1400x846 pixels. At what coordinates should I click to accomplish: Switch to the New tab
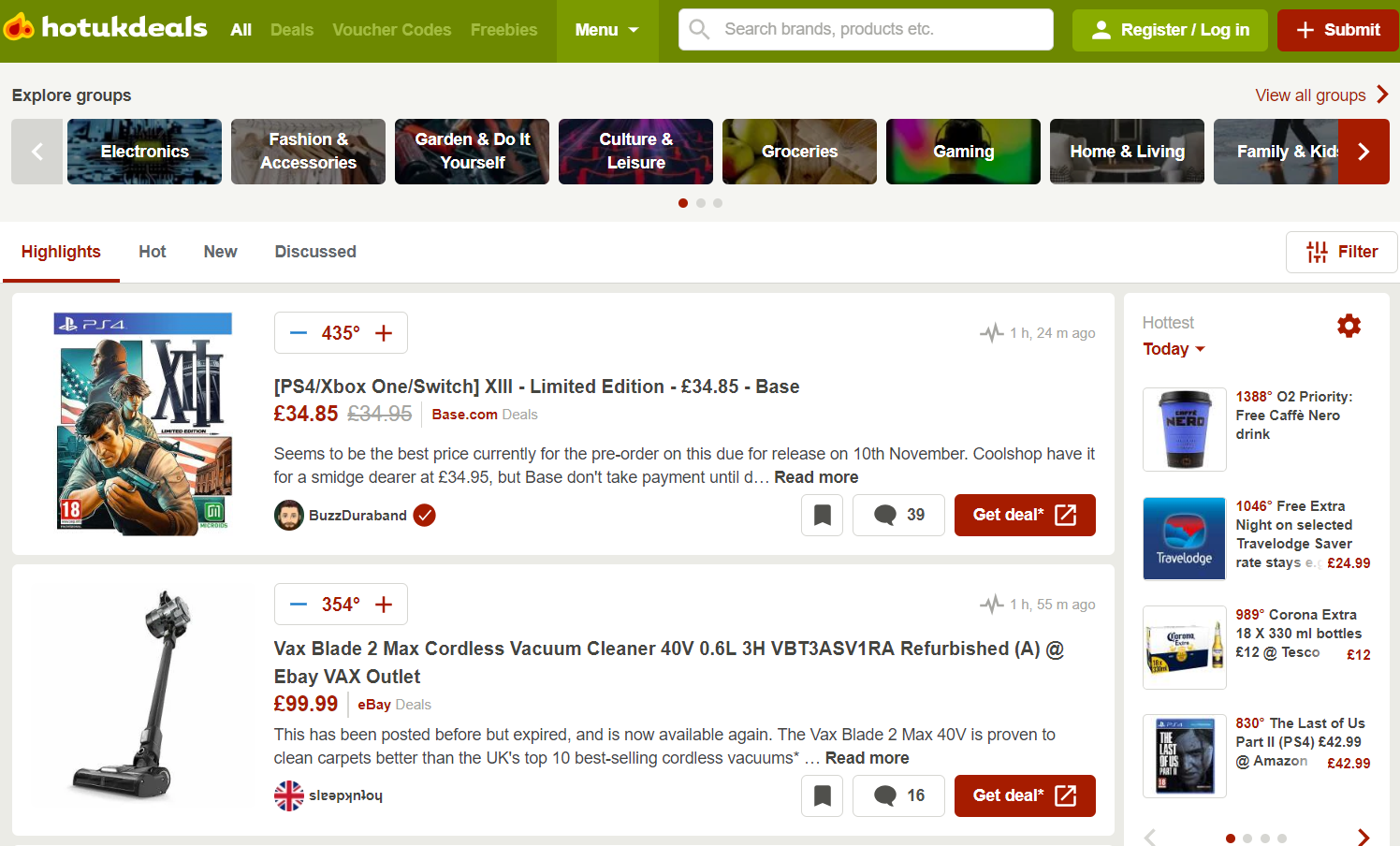point(221,252)
